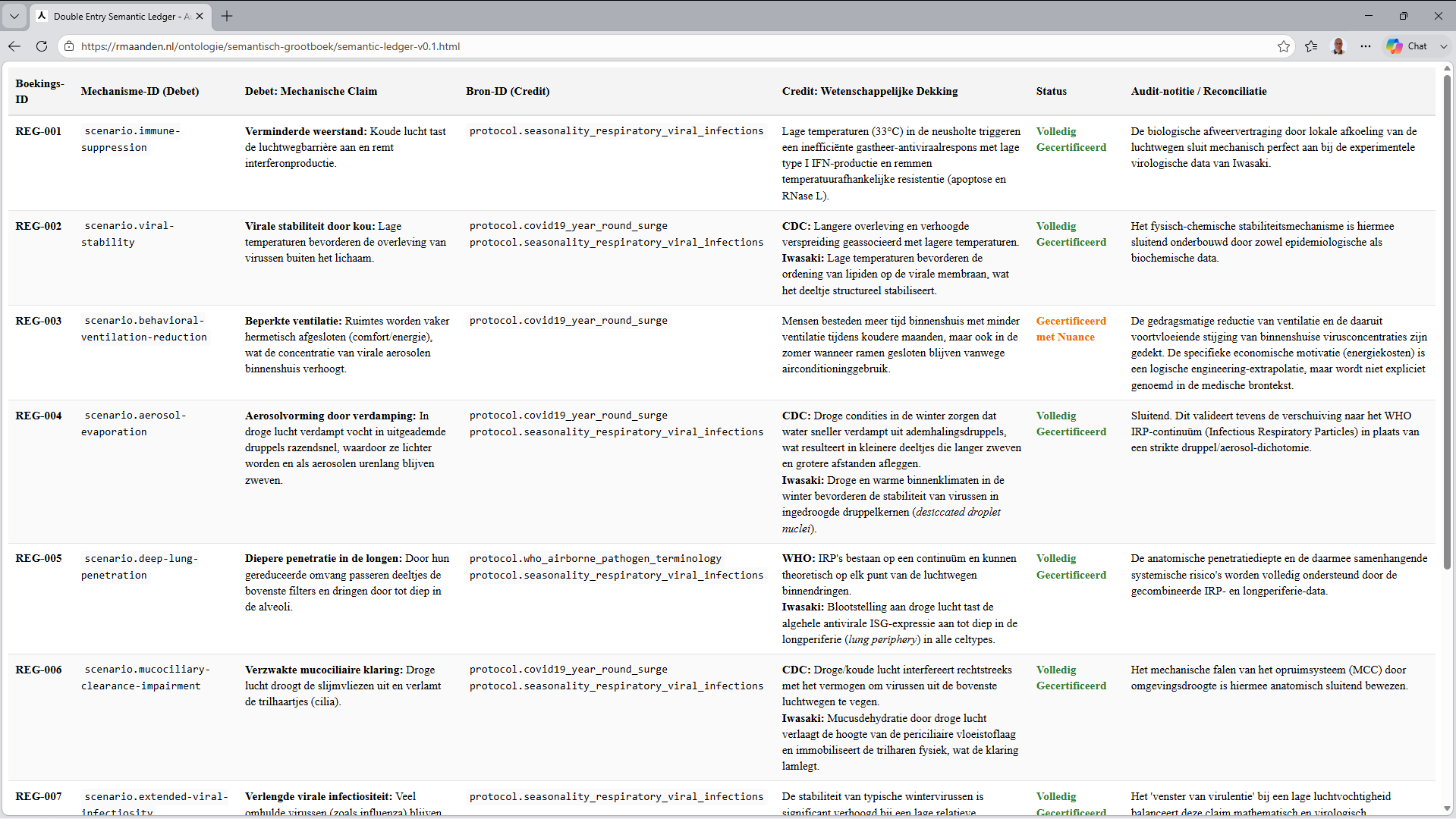The image size is (1456, 819).
Task: Click REG-004 audit note about WHO IRP-continuüm
Action: 1275,431
